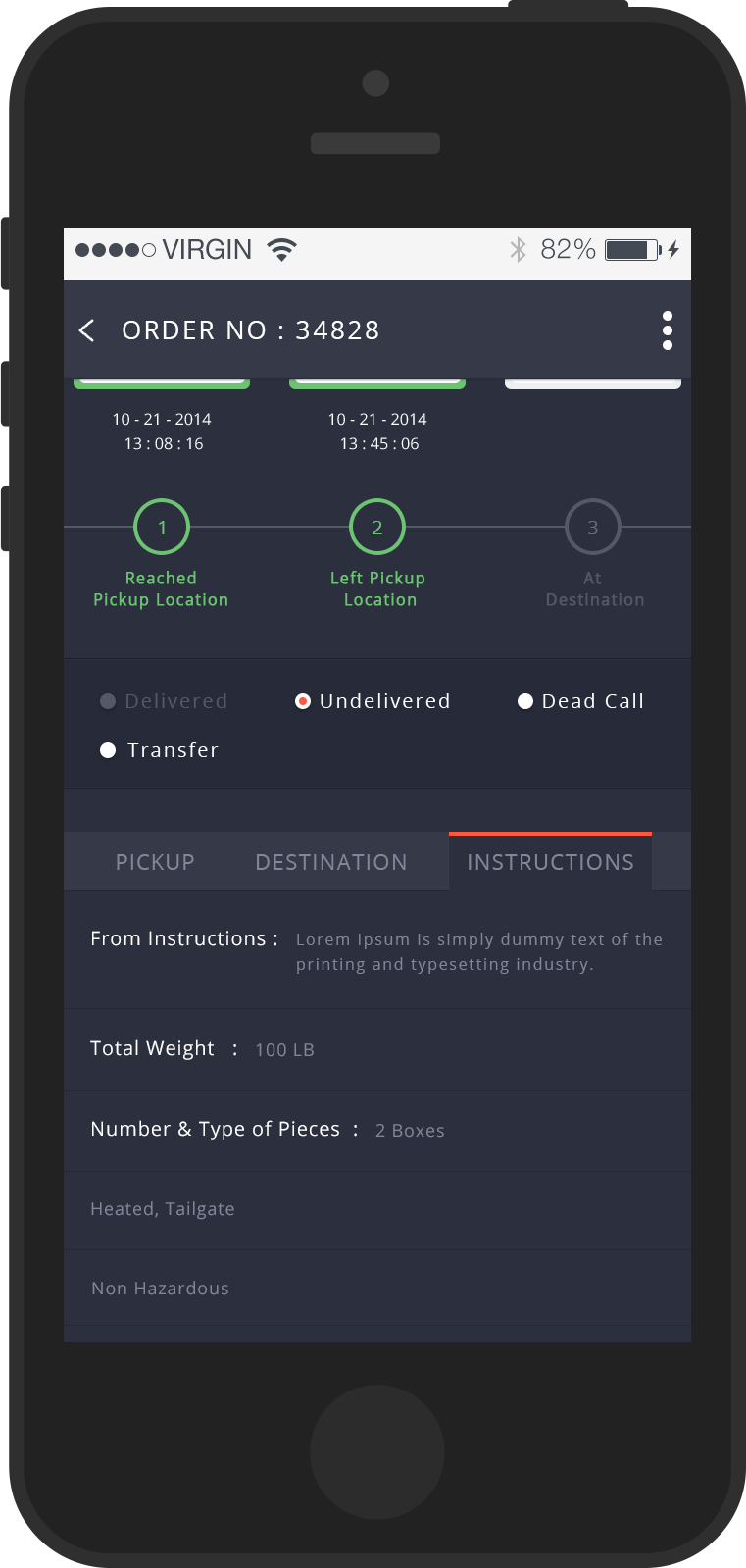Image resolution: width=746 pixels, height=1568 pixels.
Task: Tap the battery indicator icon
Action: tap(632, 250)
